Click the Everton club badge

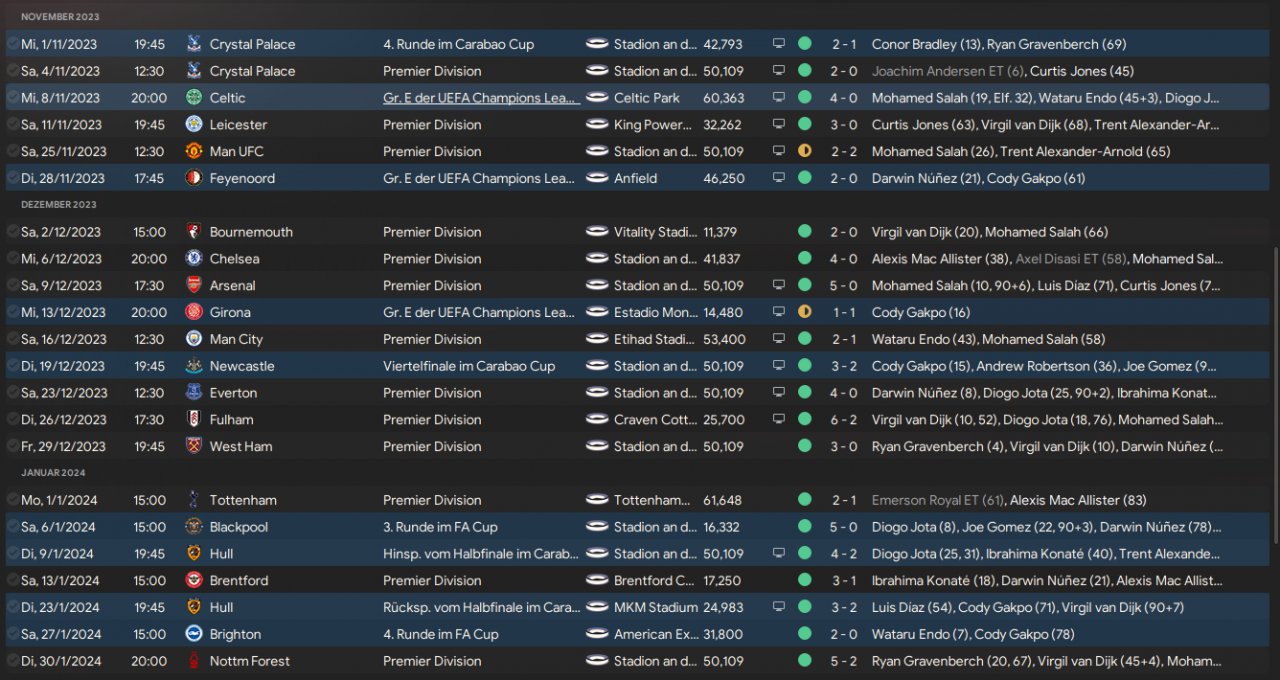pos(194,393)
